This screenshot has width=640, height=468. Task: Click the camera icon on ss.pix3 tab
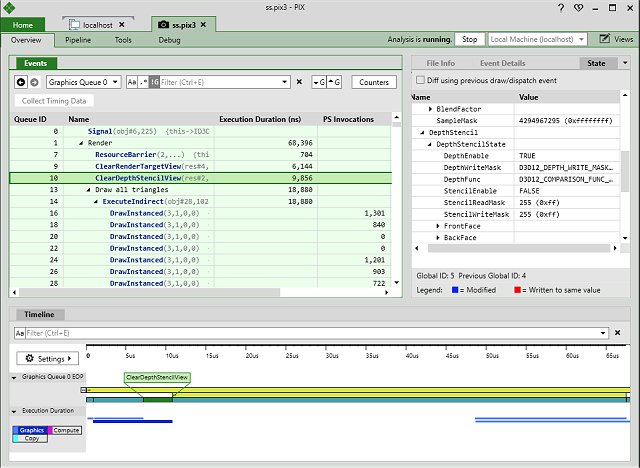164,22
